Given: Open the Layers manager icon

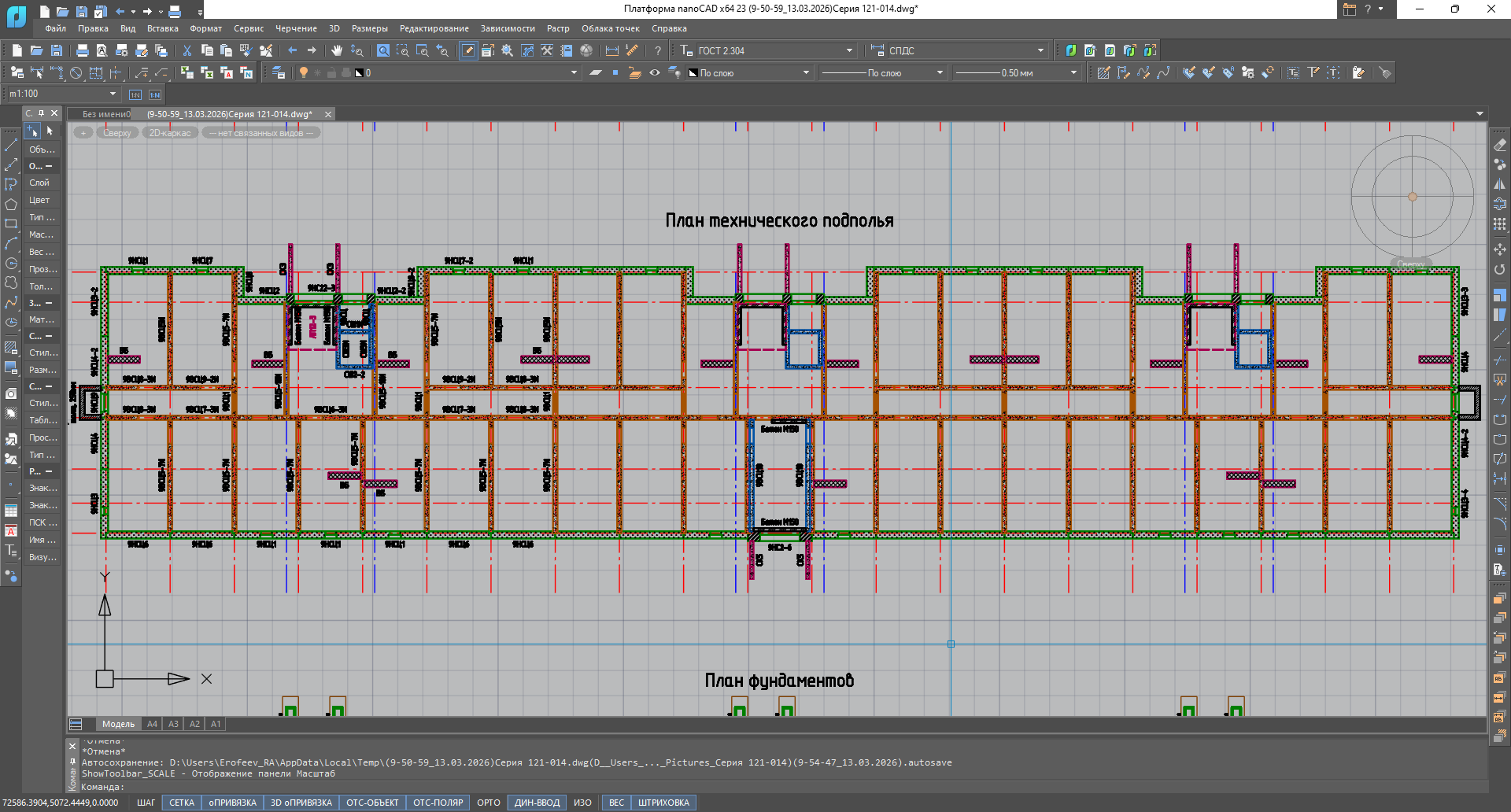Looking at the screenshot, I should click(x=279, y=72).
